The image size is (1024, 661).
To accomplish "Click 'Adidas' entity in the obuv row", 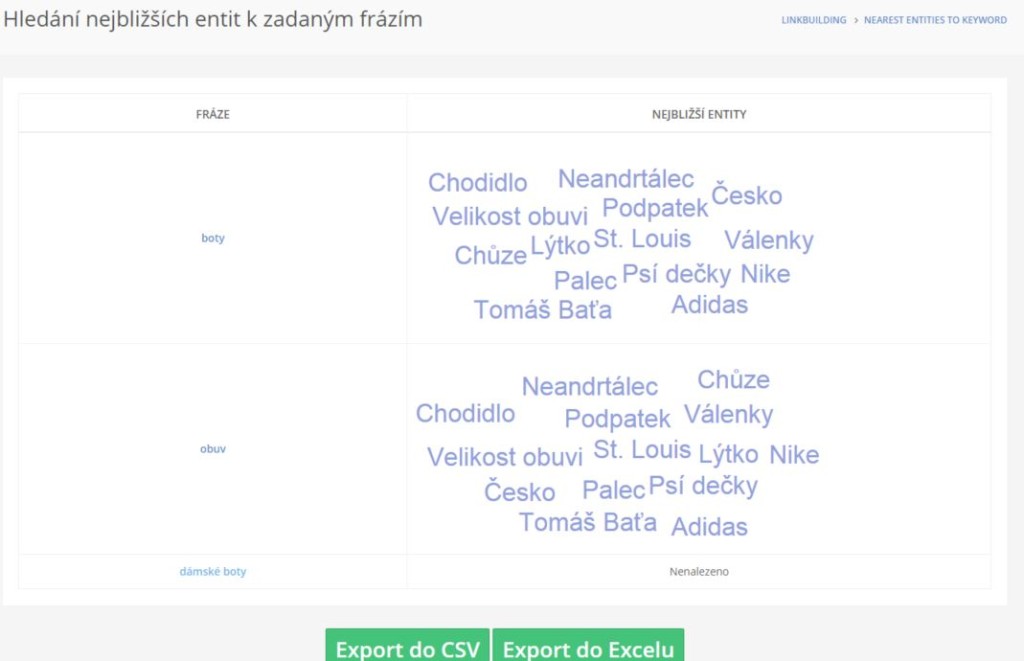I will (x=709, y=527).
